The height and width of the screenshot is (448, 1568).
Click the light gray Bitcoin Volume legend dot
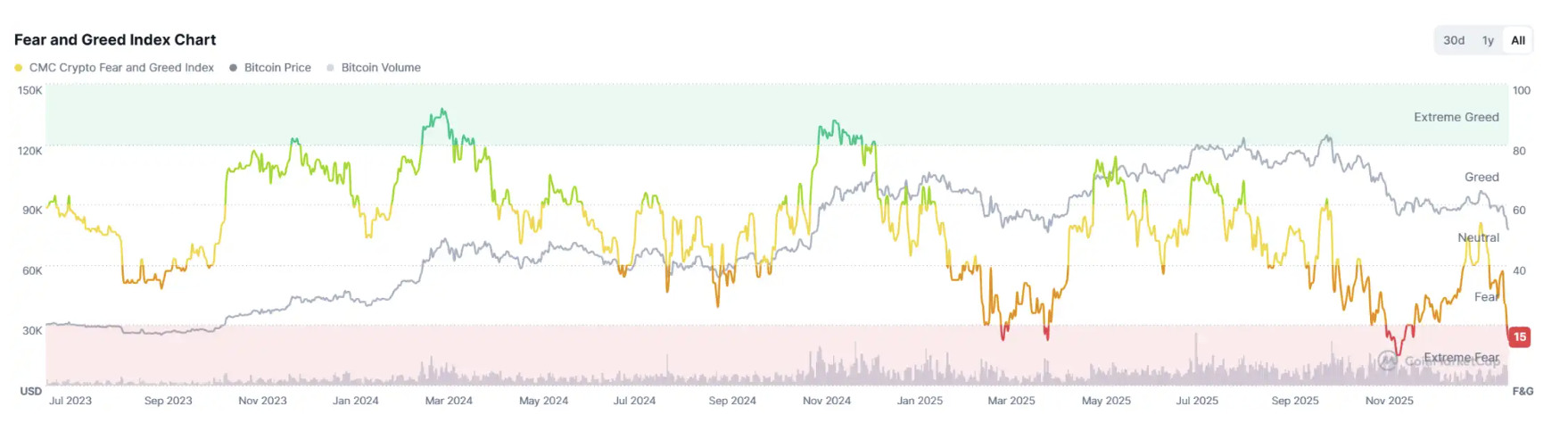coord(331,68)
